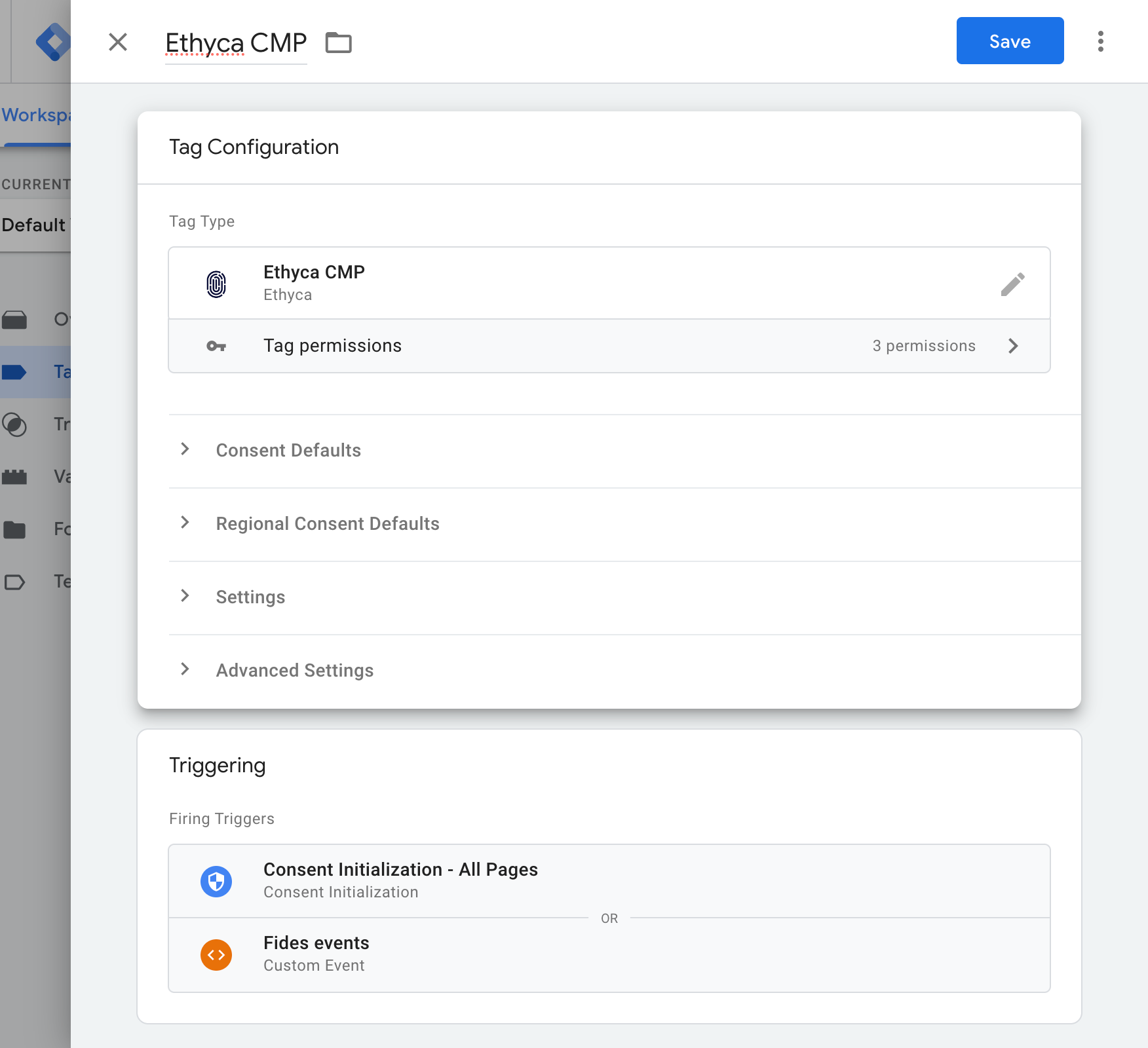The image size is (1148, 1048).
Task: Click the 3 permissions chevron arrow
Action: pyautogui.click(x=1013, y=346)
